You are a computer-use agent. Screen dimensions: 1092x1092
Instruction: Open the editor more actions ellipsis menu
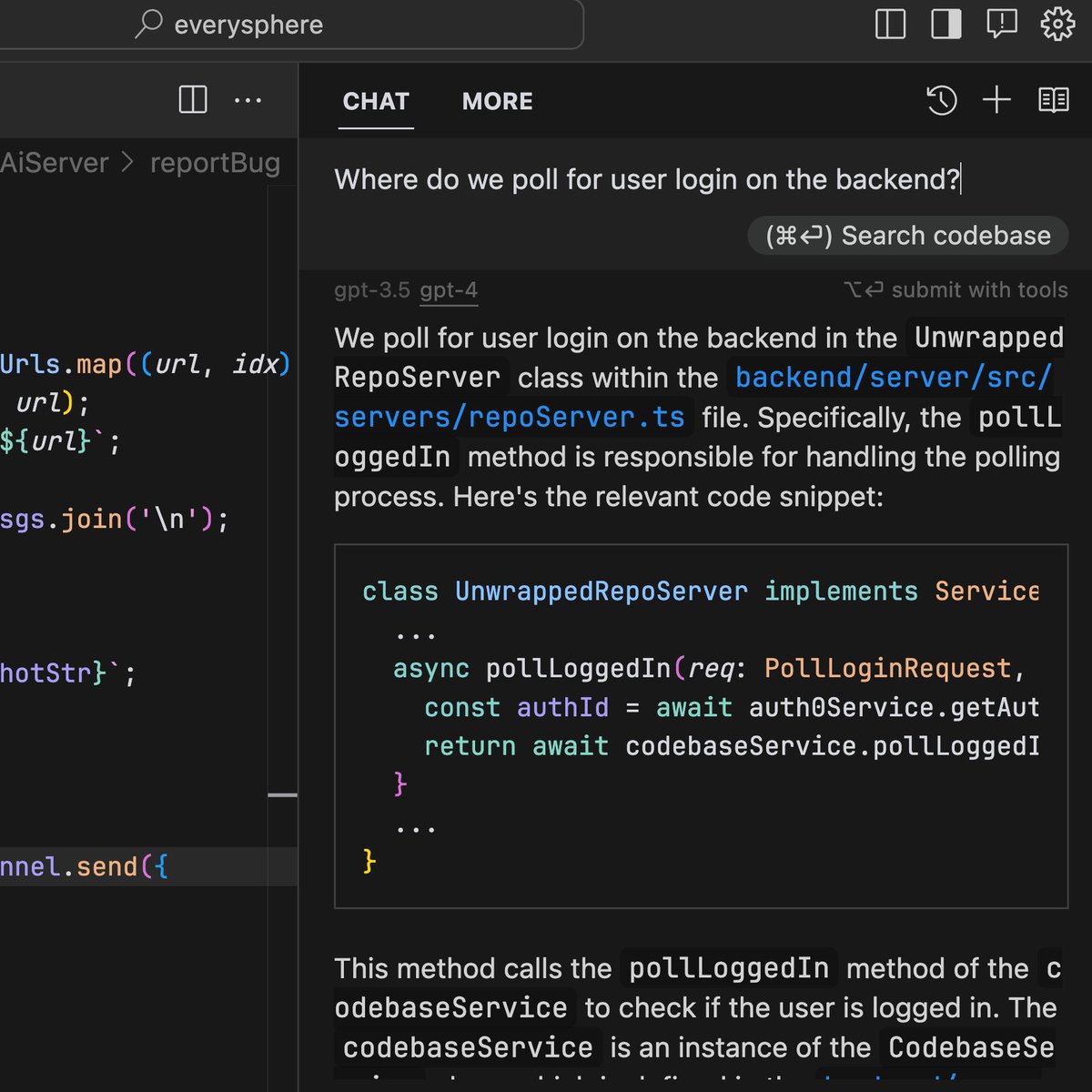tap(248, 100)
